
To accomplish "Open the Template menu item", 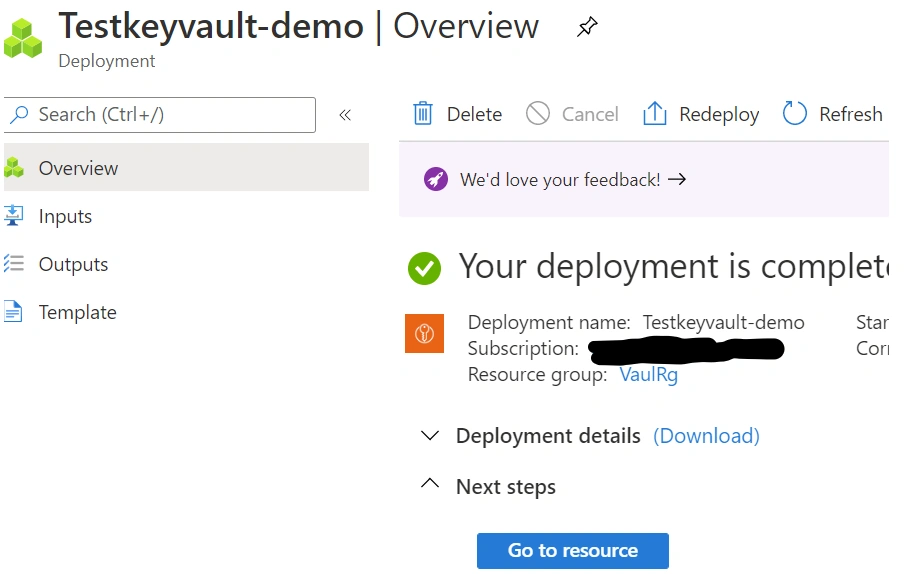I will click(78, 312).
